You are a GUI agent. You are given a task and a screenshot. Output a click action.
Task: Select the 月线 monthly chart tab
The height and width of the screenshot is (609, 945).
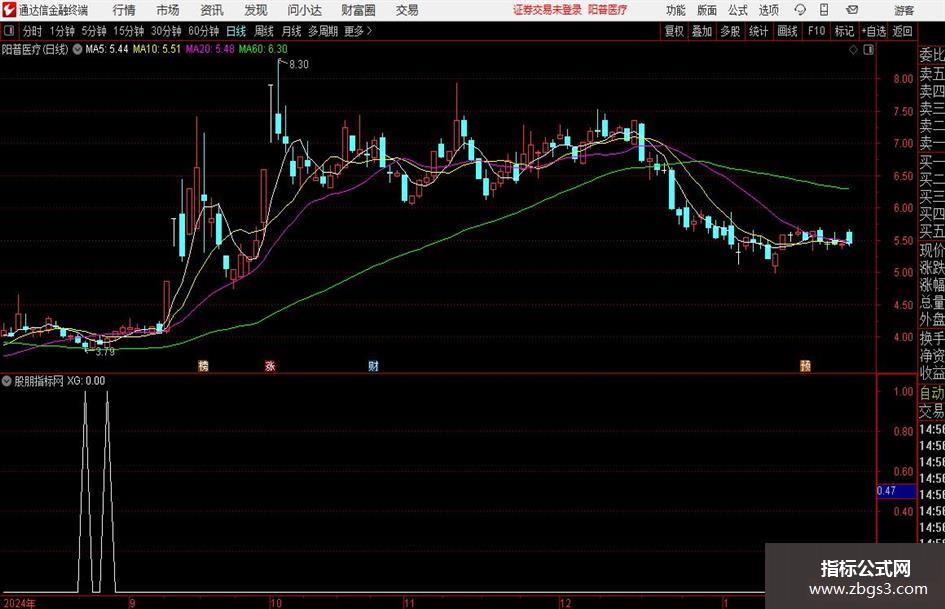(292, 31)
